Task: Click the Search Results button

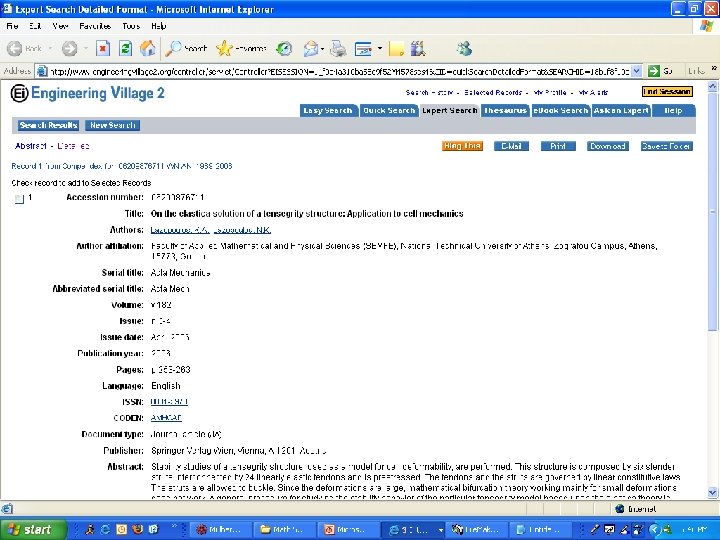Action: click(x=48, y=125)
